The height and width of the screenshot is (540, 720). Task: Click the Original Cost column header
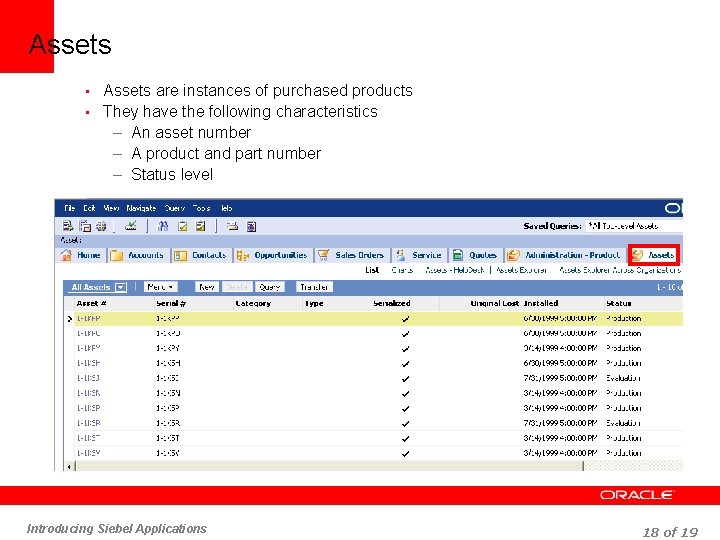tap(495, 304)
